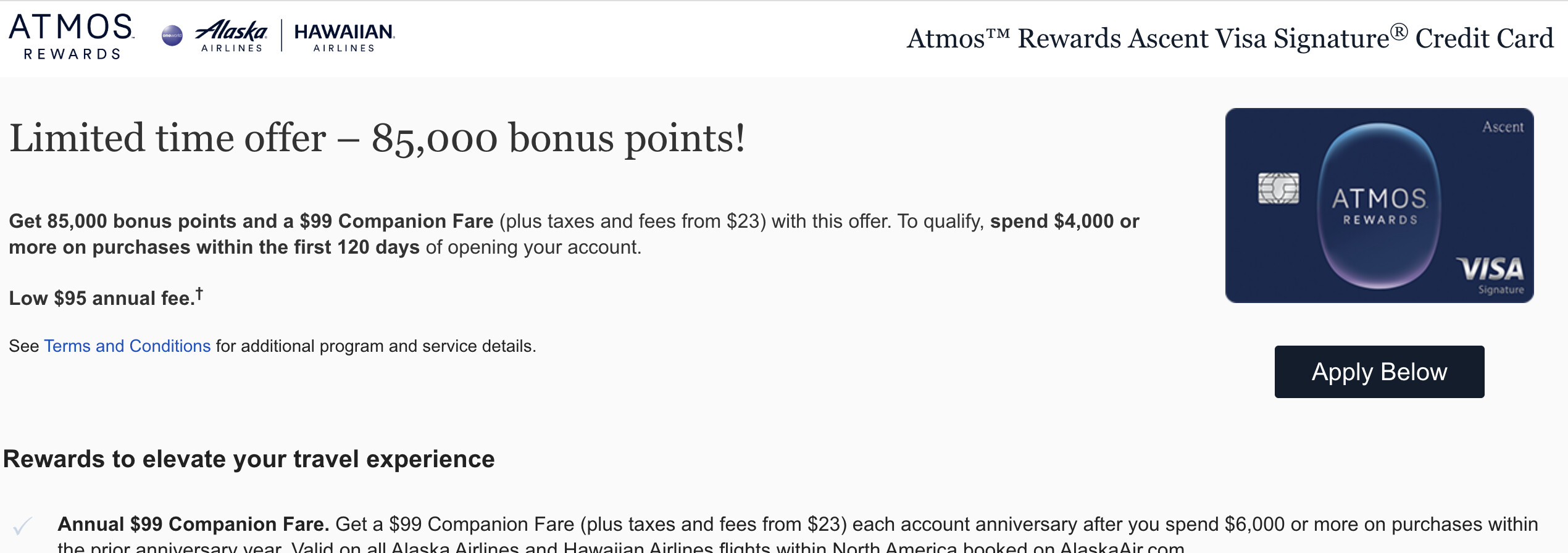
Task: Click the Ascent label on the card
Action: point(1503,127)
